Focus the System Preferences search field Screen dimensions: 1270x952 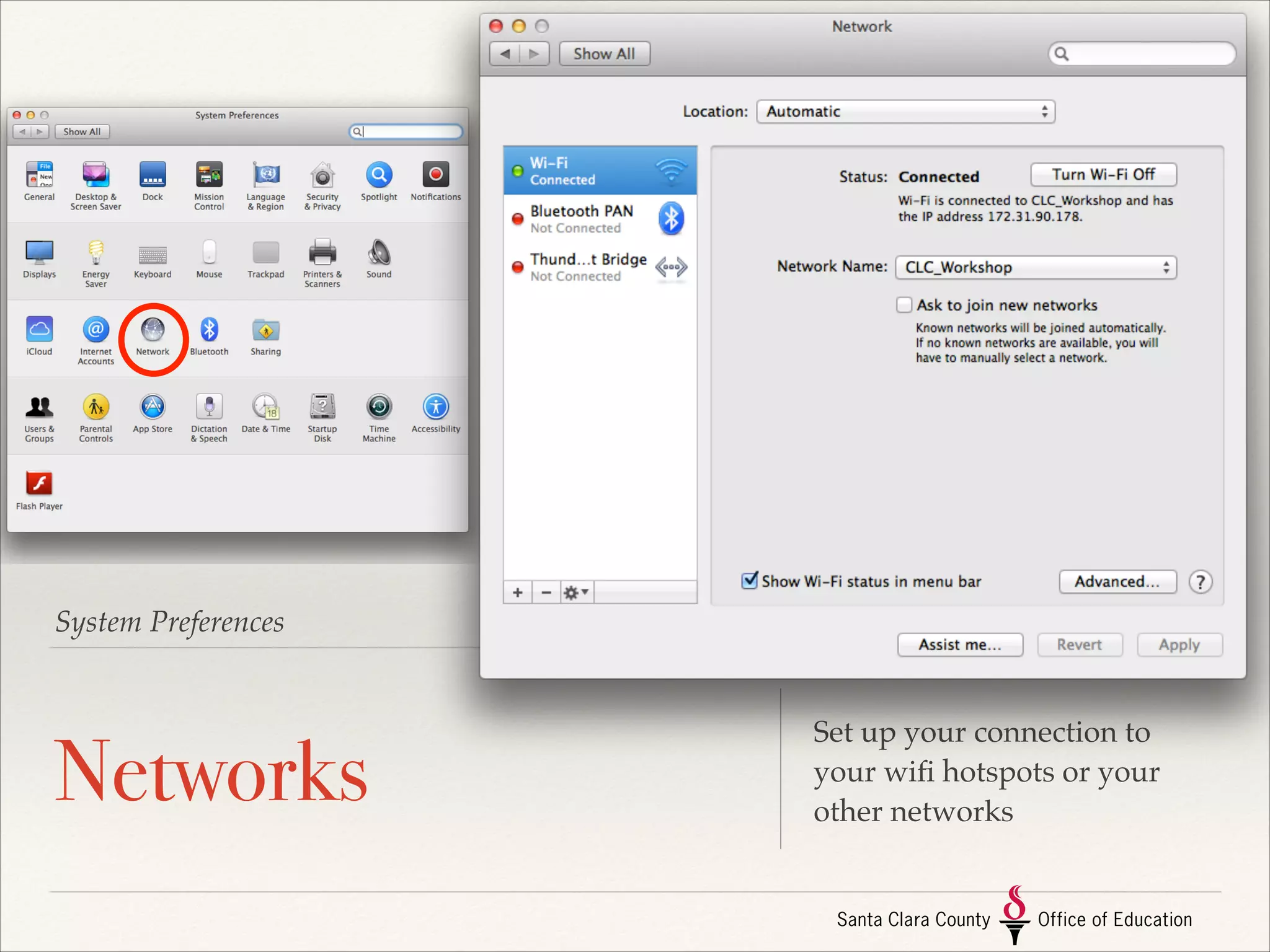tap(406, 131)
